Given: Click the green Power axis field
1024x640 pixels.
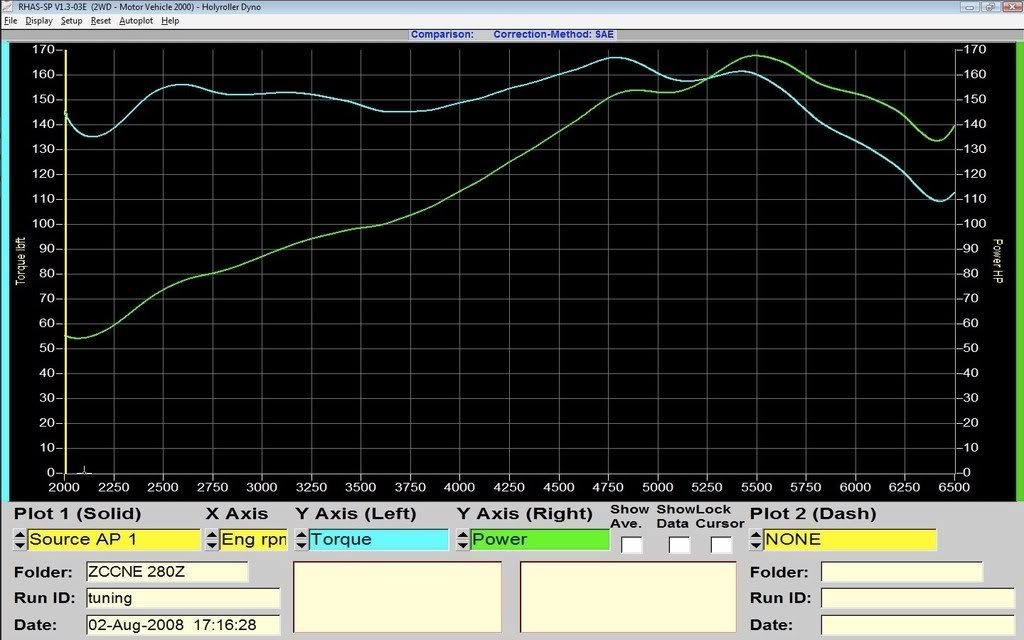Looking at the screenshot, I should (x=540, y=540).
